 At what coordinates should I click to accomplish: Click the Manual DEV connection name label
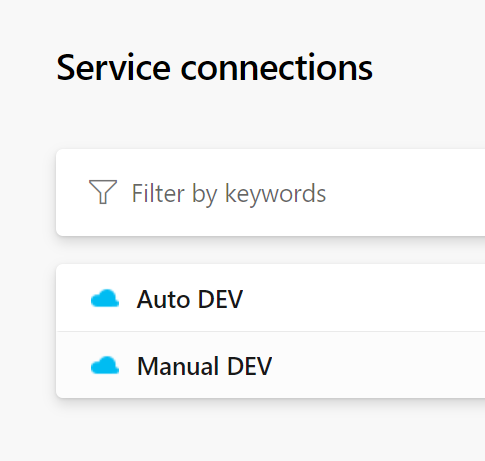pos(204,366)
